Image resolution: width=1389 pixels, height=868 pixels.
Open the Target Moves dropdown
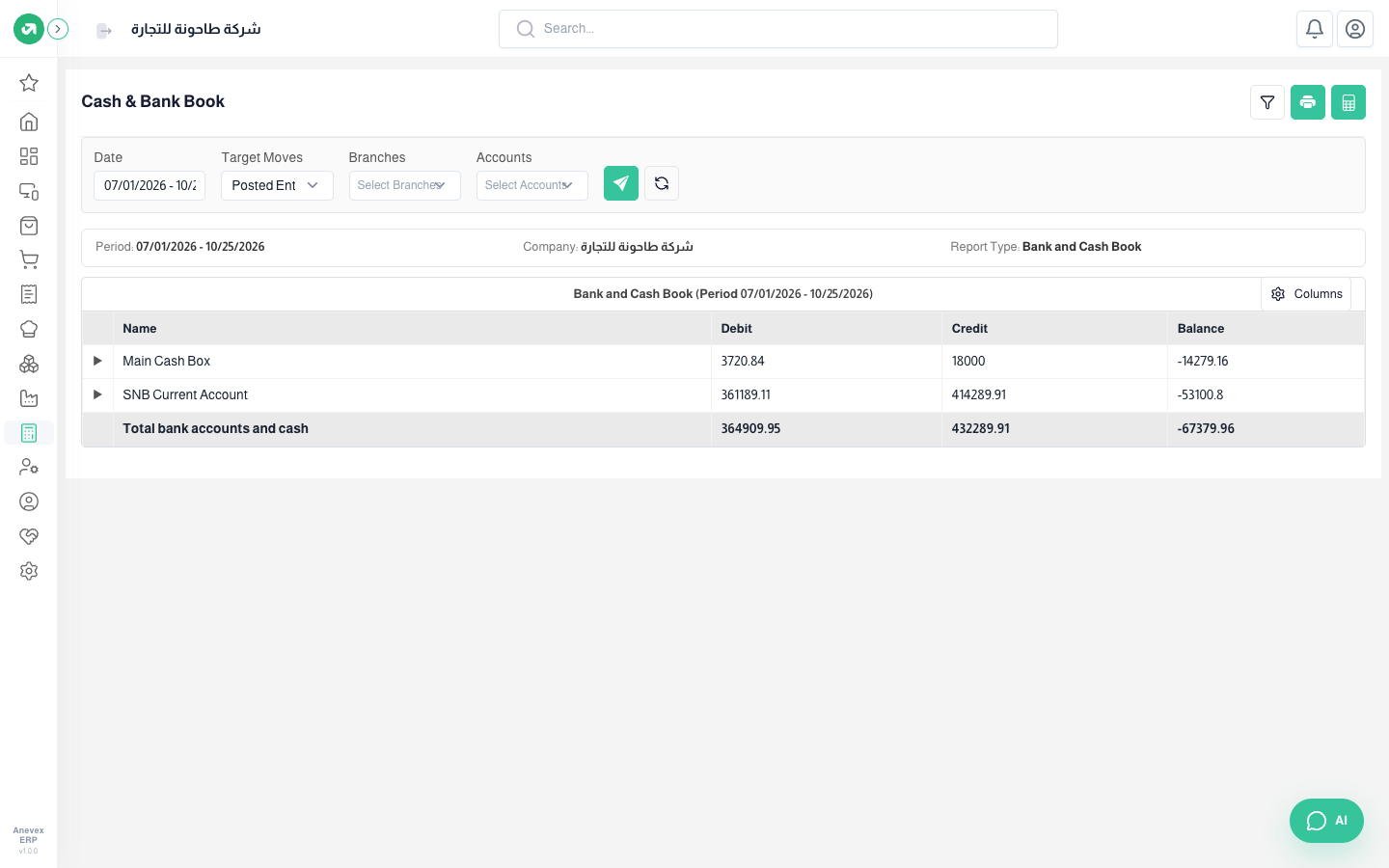(x=277, y=185)
